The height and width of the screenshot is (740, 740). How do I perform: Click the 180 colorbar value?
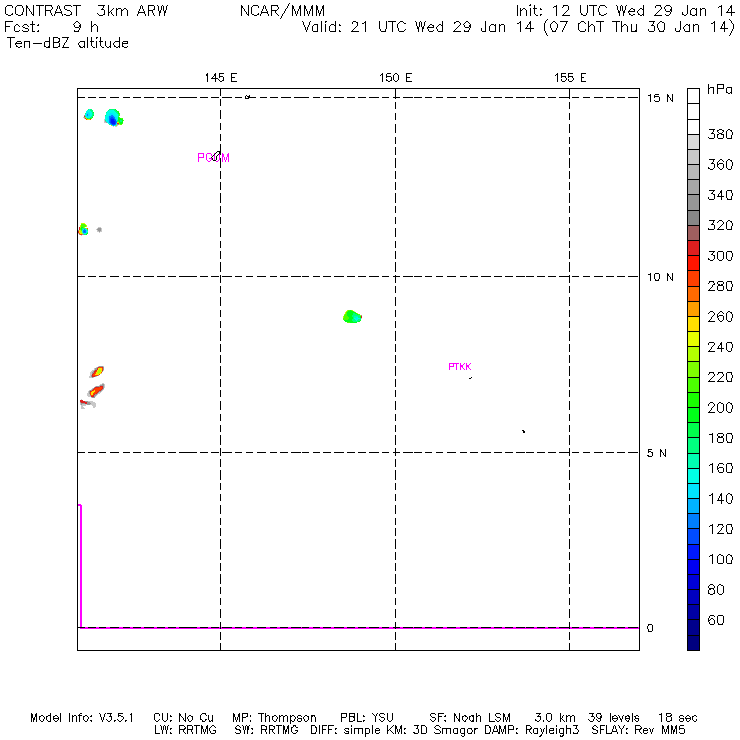point(720,438)
